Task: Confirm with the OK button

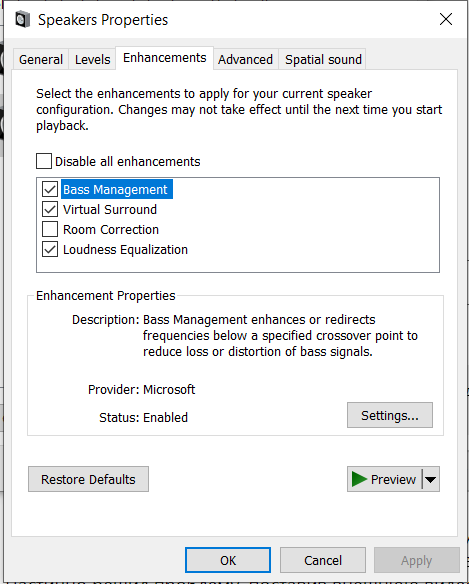Action: (x=228, y=560)
